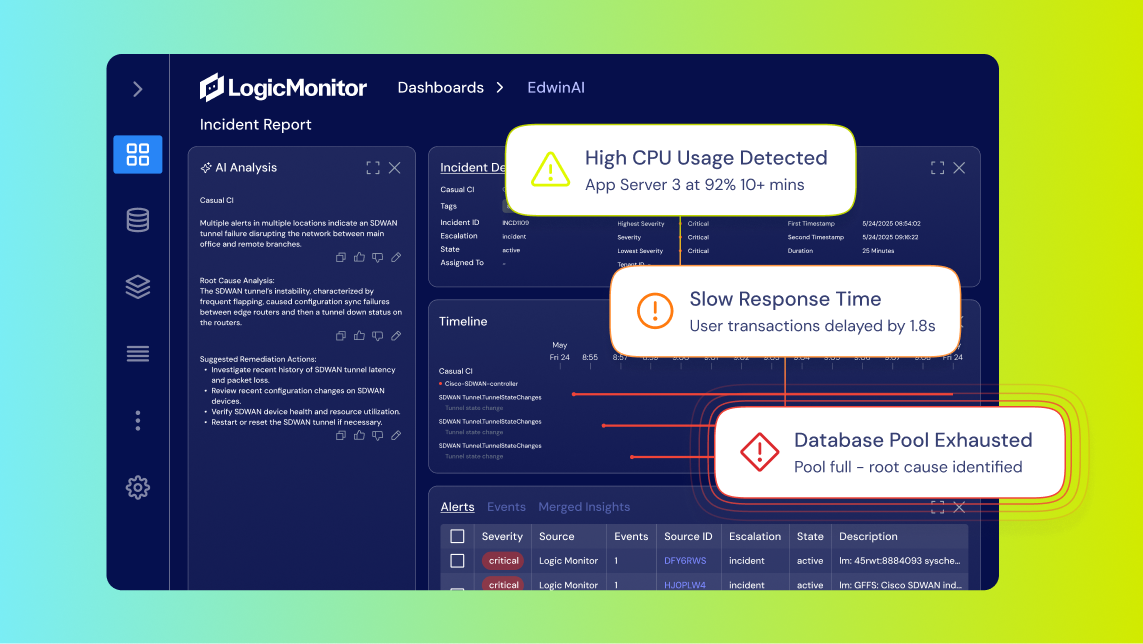The width and height of the screenshot is (1143, 644).
Task: Maximize the AI Analysis panel
Action: [x=373, y=168]
